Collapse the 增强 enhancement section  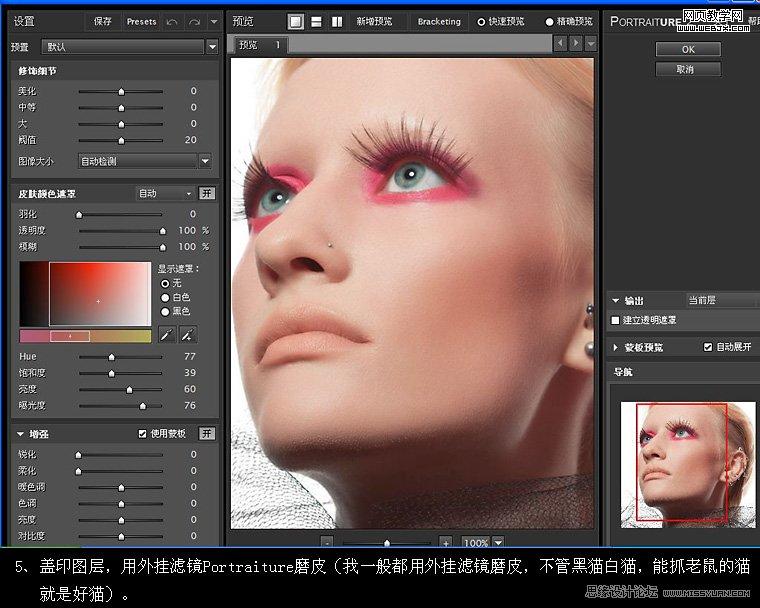coord(20,434)
